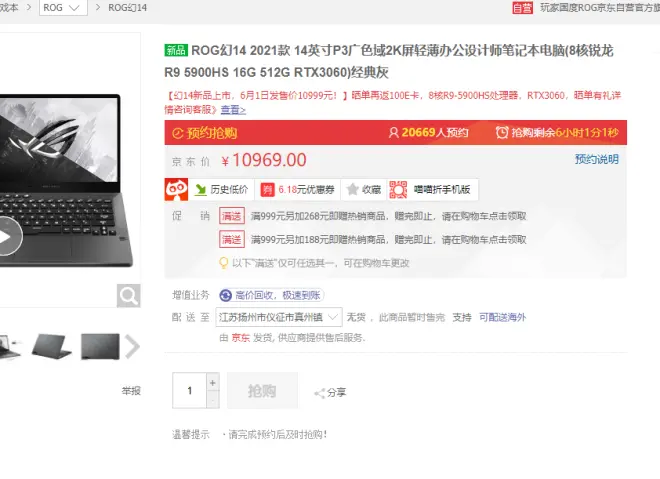The image size is (660, 479).
Task: Open 喵喵折手机版 QR code option
Action: click(x=430, y=190)
